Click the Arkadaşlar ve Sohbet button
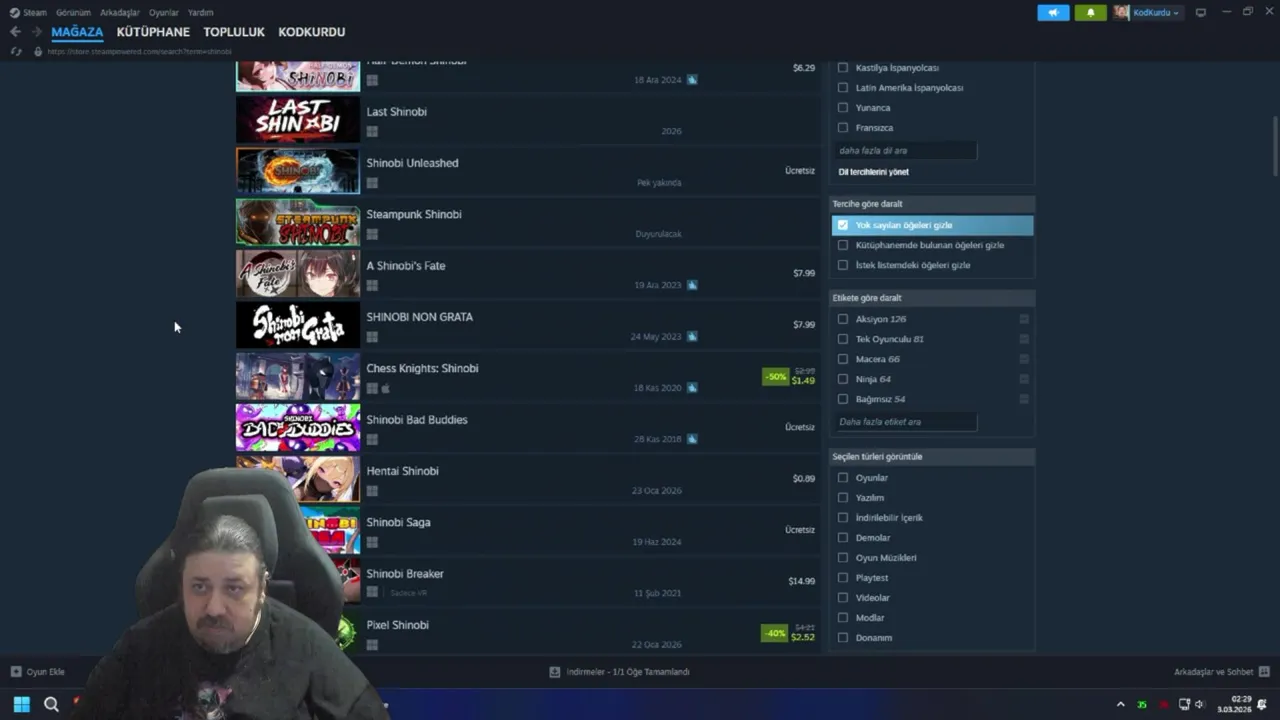1280x720 pixels. pos(1222,672)
